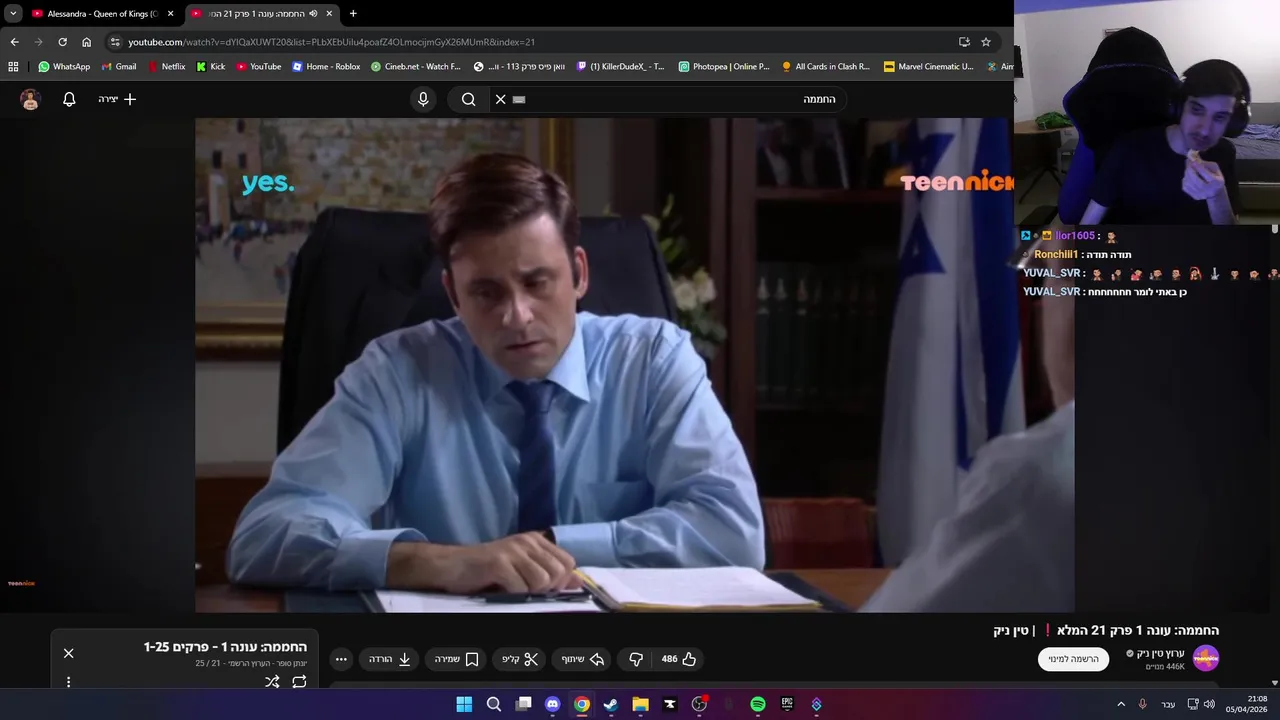Screen dimensions: 1280x720
Task: Open the playlist title החממה: עונה 1 - פרקים 1-25
Action: coord(225,647)
